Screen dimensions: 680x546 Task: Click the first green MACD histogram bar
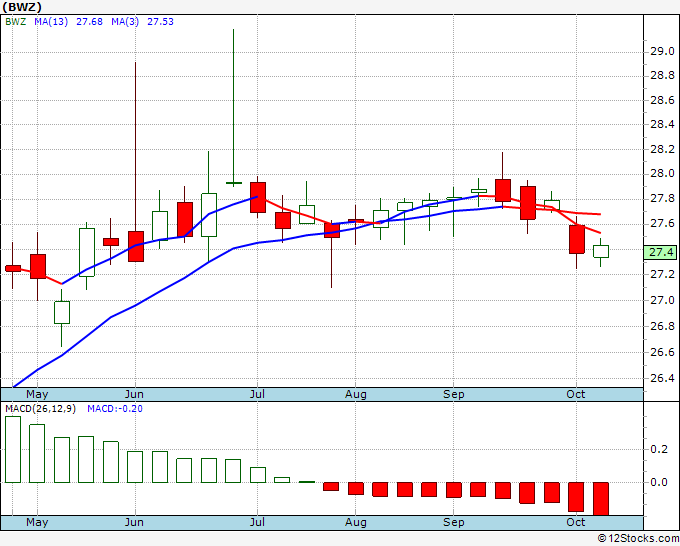click(x=13, y=449)
